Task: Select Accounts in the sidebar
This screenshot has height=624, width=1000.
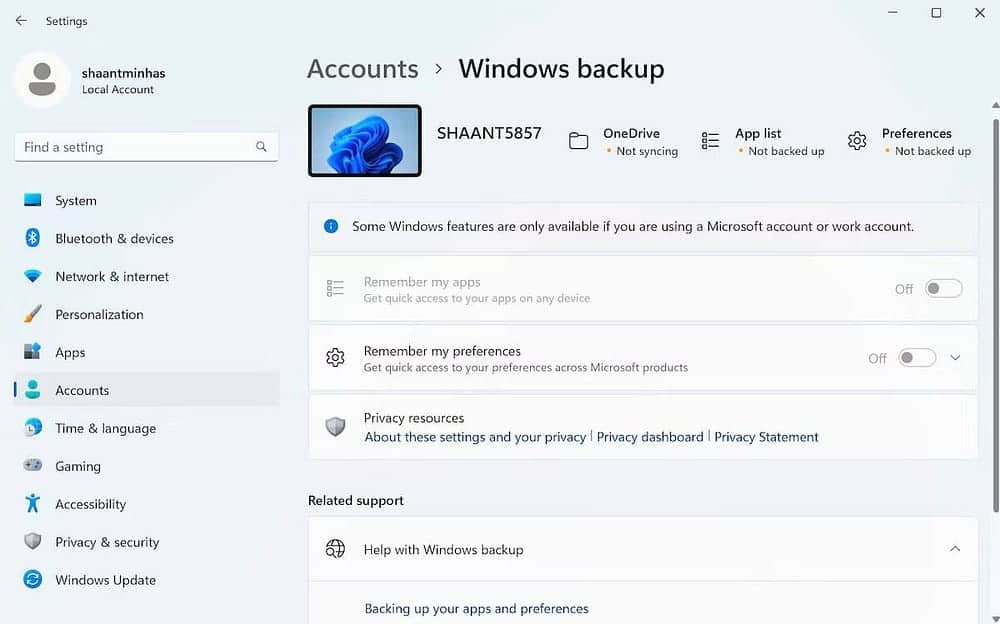Action: pos(81,390)
